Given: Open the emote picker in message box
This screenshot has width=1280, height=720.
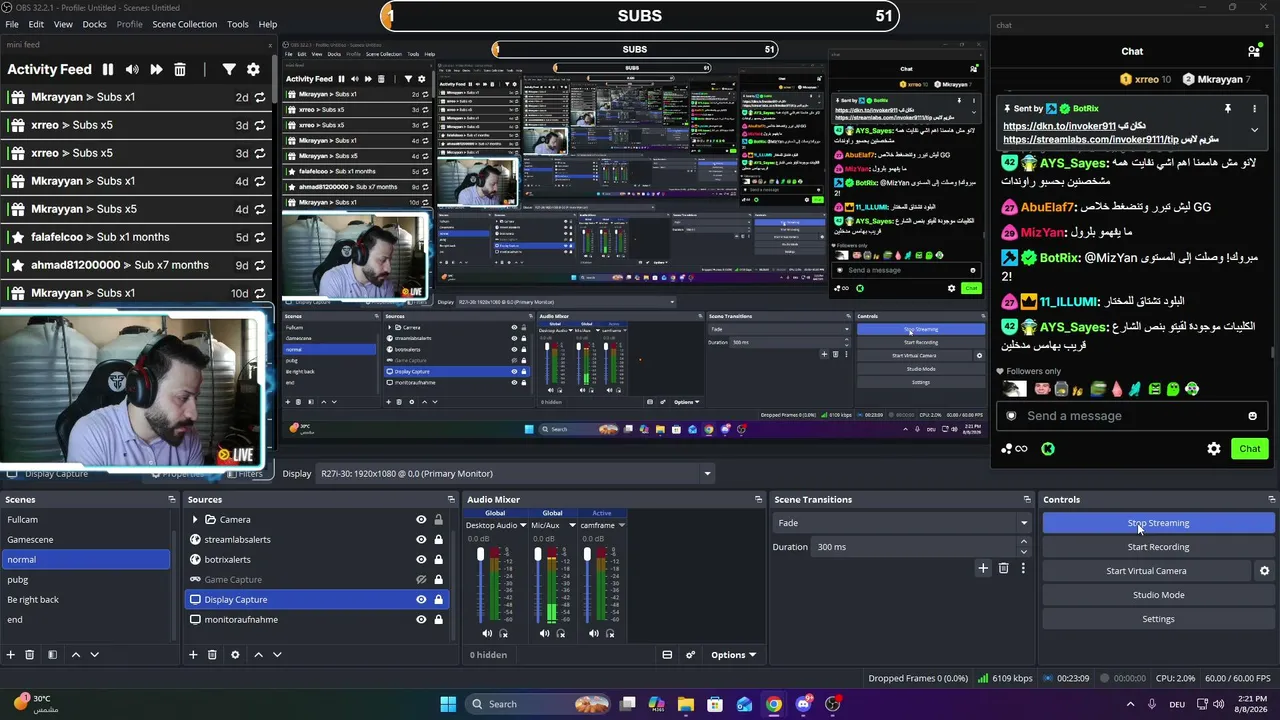Looking at the screenshot, I should 1252,416.
